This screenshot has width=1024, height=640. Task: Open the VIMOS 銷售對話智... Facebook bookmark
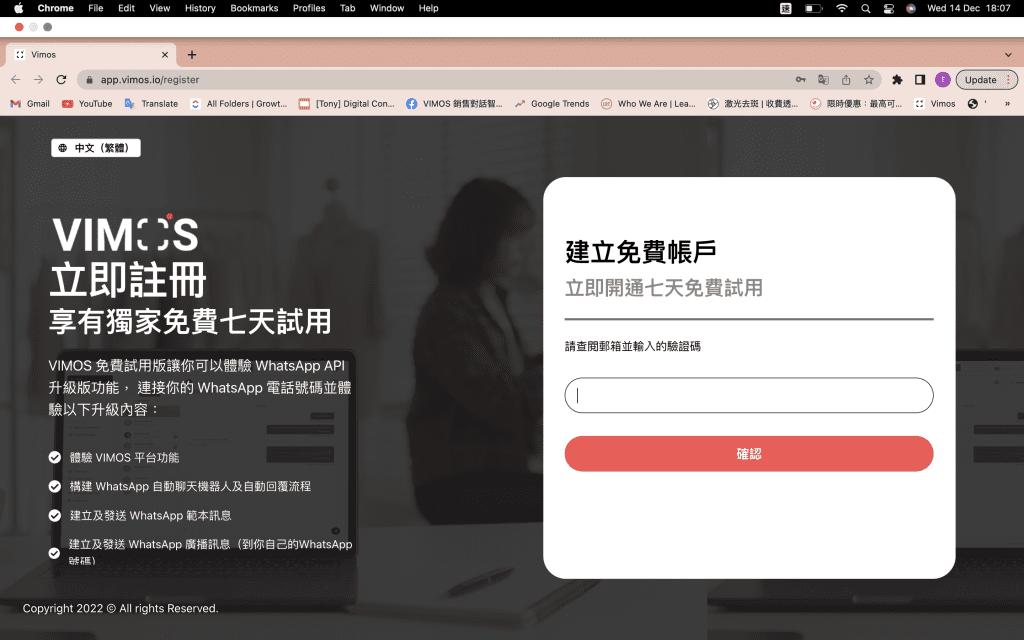click(455, 104)
